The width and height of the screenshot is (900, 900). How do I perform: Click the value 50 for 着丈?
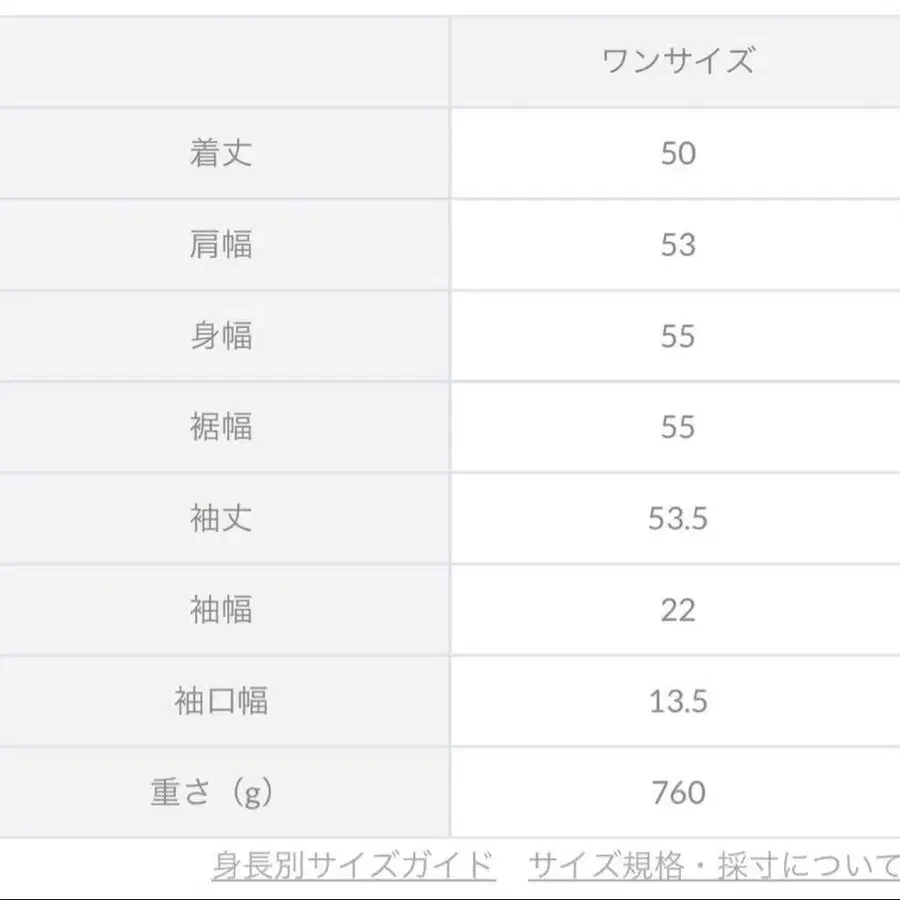pyautogui.click(x=675, y=153)
